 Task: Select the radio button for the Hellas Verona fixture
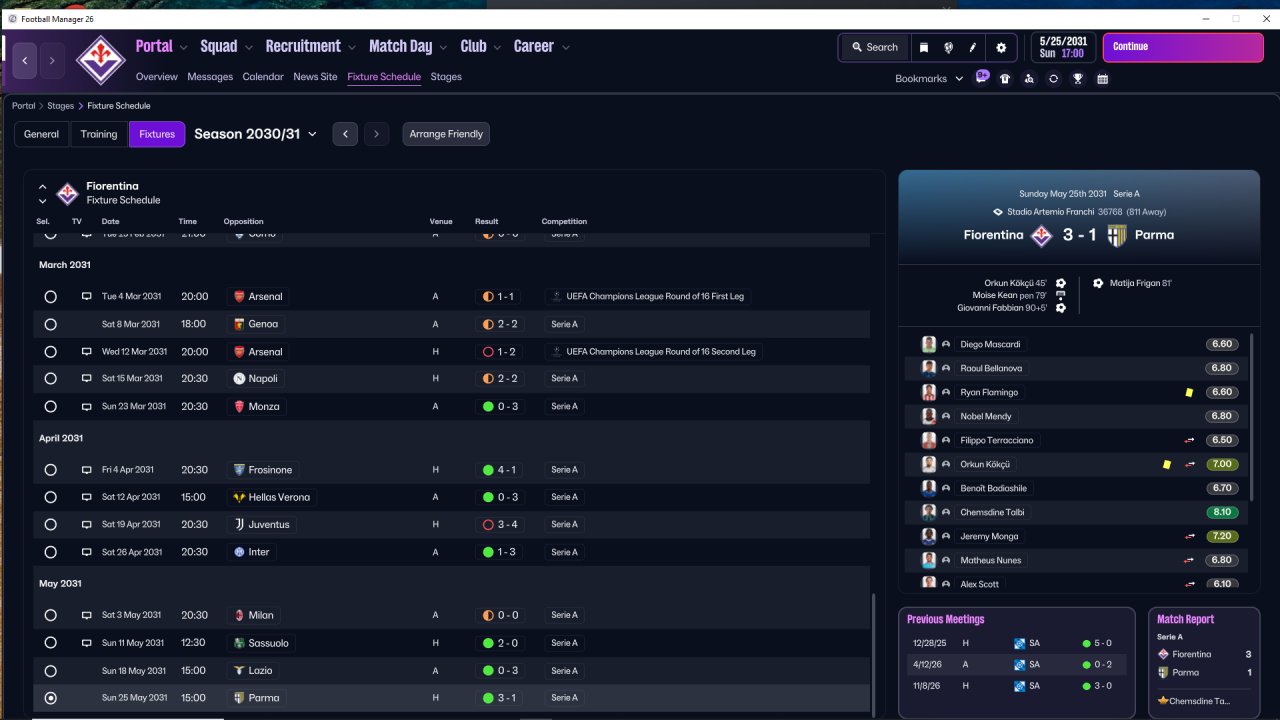point(51,497)
